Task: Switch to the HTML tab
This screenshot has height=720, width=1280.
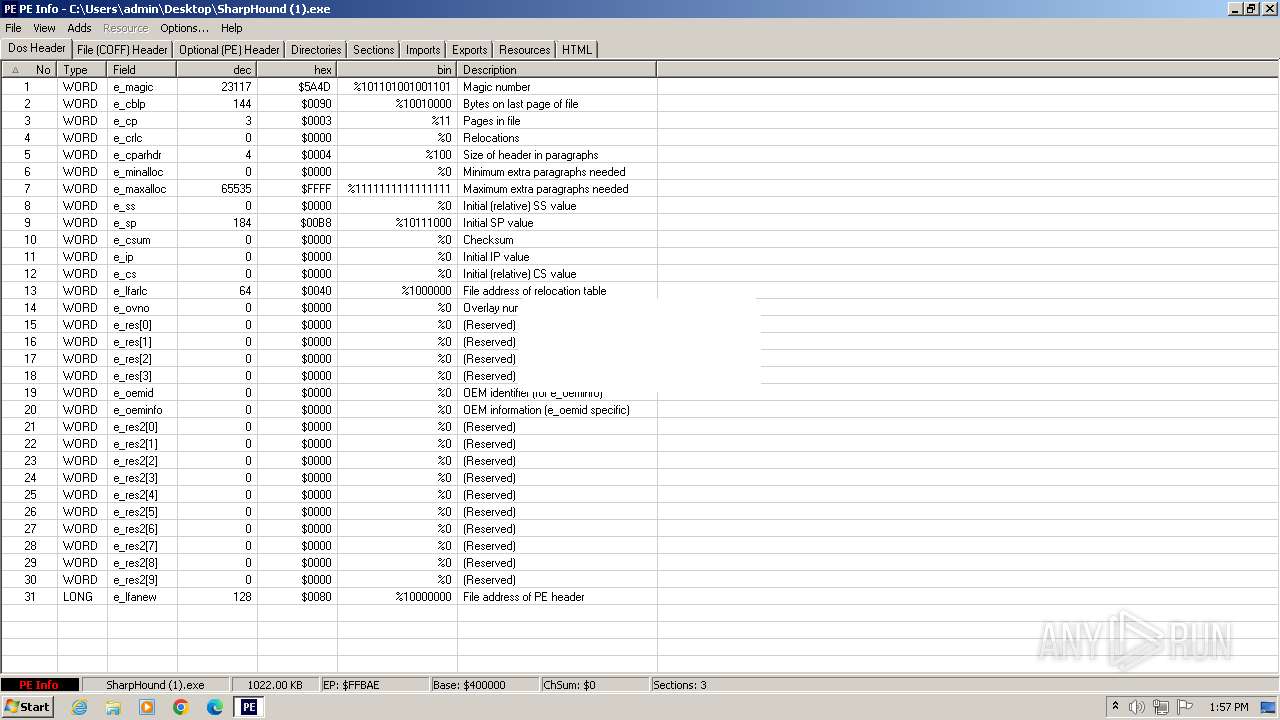Action: point(577,50)
